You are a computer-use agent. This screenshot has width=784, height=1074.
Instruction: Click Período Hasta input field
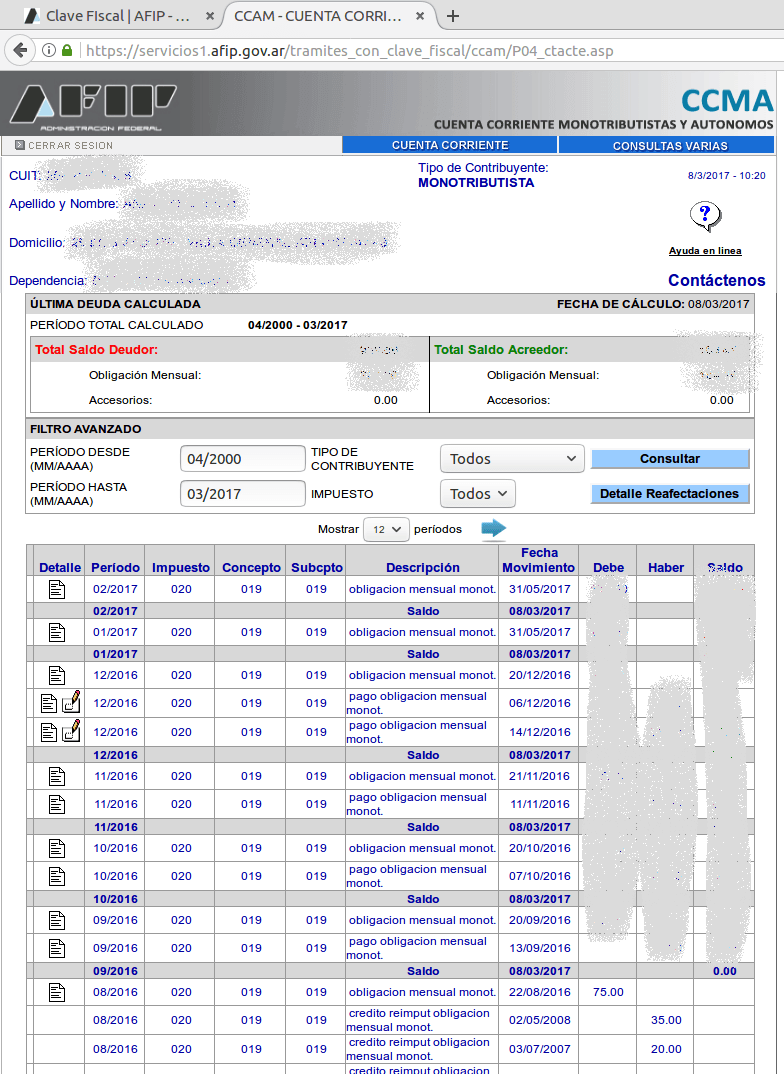point(243,494)
